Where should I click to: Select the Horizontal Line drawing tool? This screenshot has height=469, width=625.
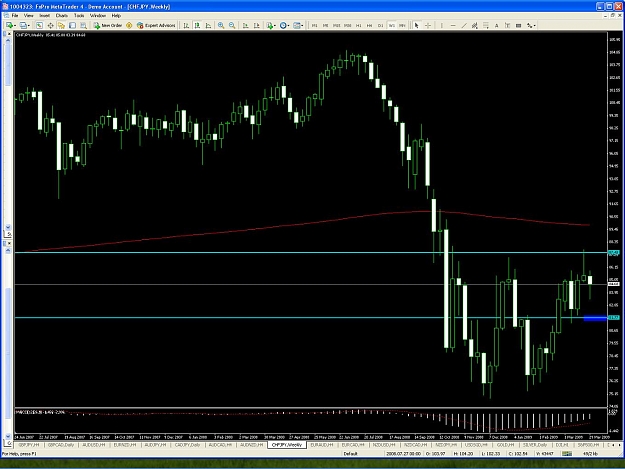point(453,26)
